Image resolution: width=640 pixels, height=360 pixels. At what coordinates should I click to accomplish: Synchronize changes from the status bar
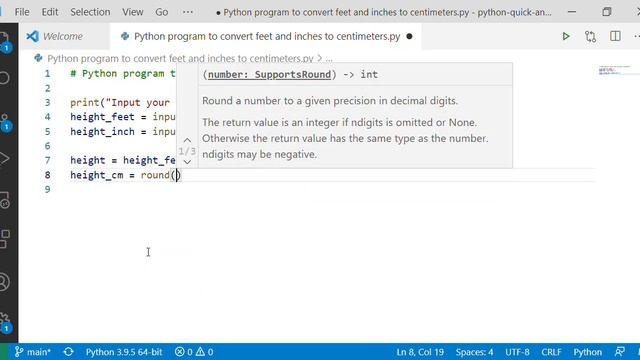(x=69, y=352)
